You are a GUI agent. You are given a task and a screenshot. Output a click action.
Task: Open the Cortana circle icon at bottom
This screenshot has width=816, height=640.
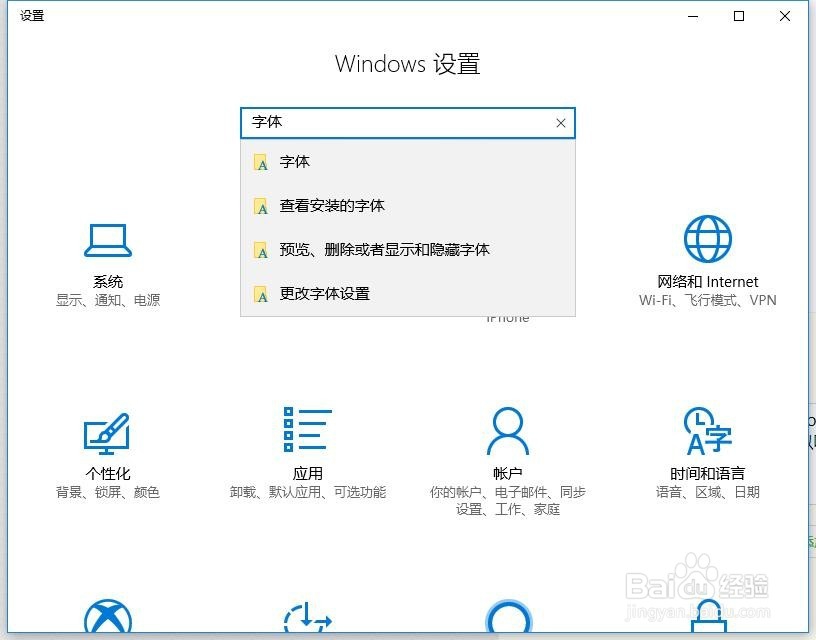508,617
